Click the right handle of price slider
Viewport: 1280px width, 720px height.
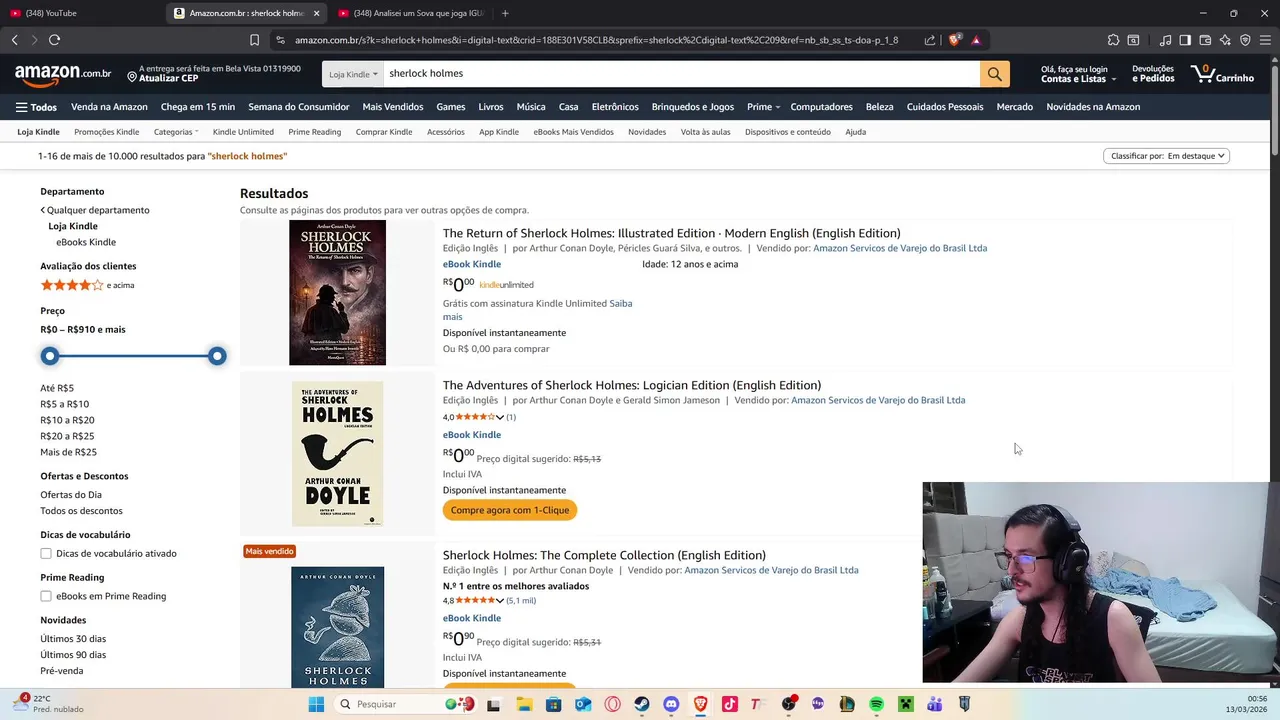217,356
